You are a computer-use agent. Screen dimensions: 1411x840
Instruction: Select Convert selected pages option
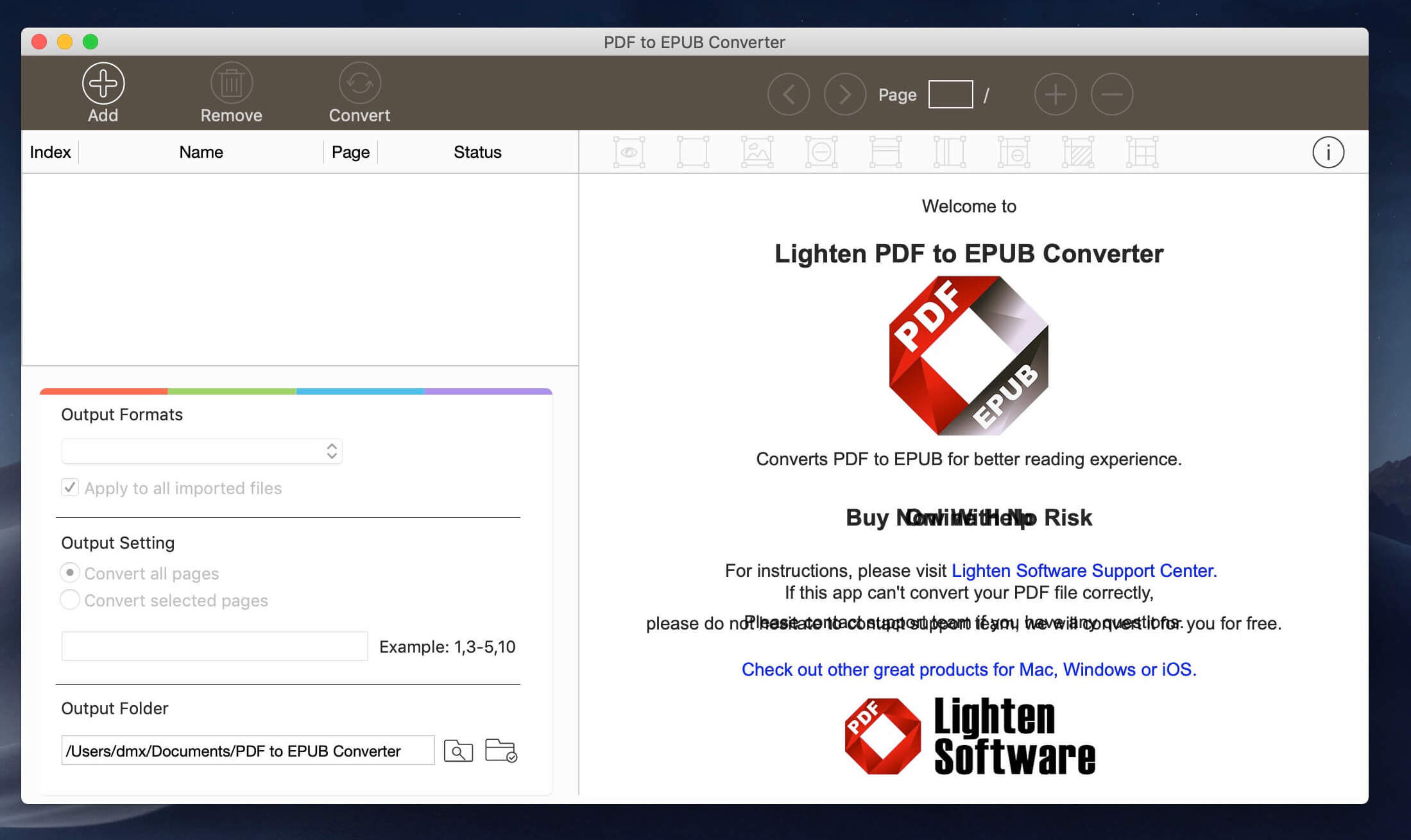tap(70, 599)
